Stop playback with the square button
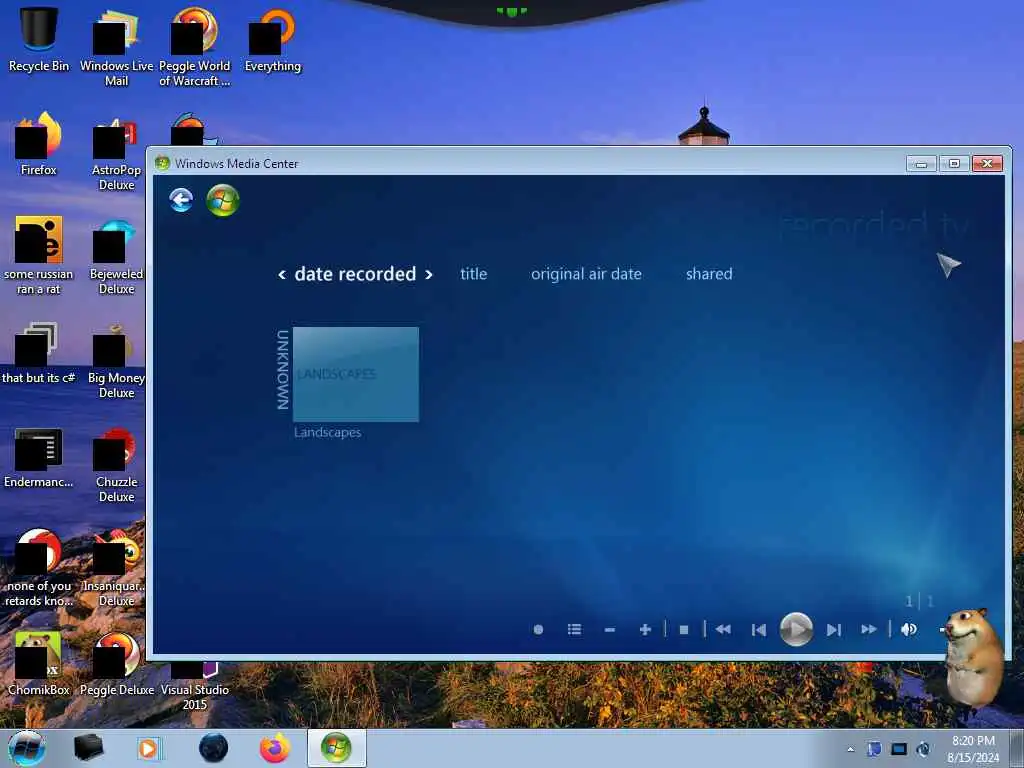 click(684, 630)
